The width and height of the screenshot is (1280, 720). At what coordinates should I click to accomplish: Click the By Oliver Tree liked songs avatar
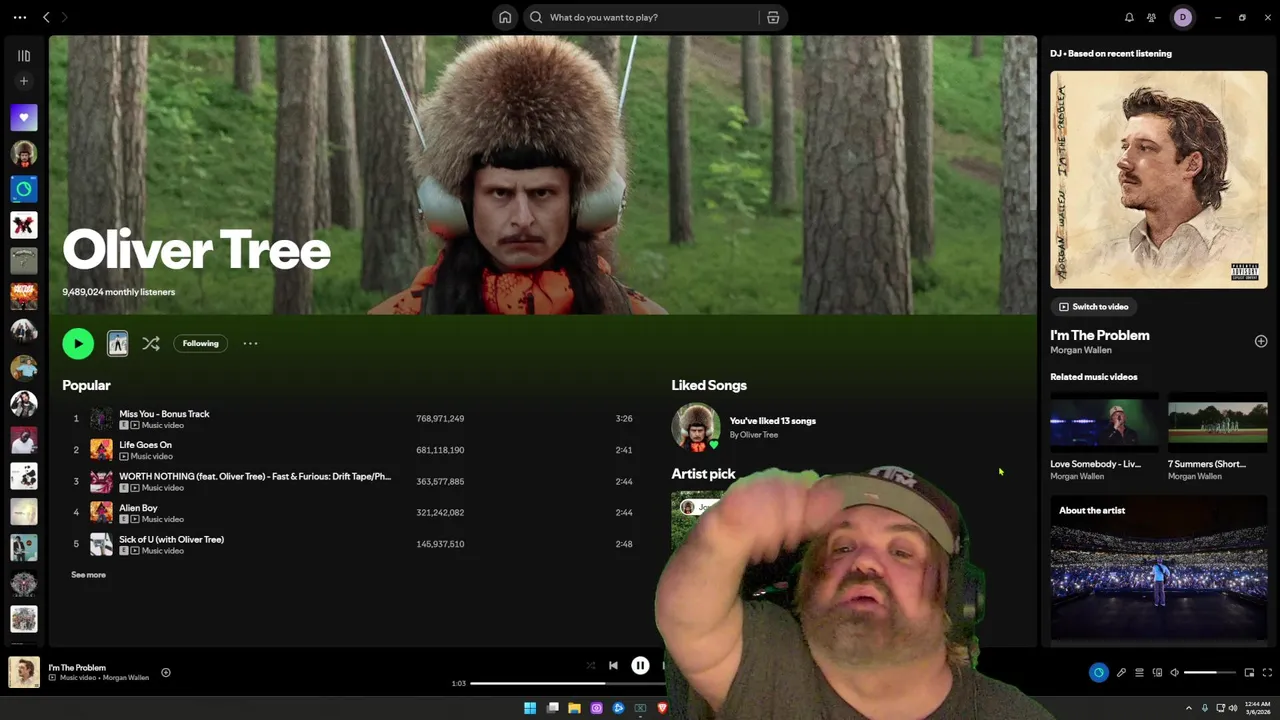(696, 427)
